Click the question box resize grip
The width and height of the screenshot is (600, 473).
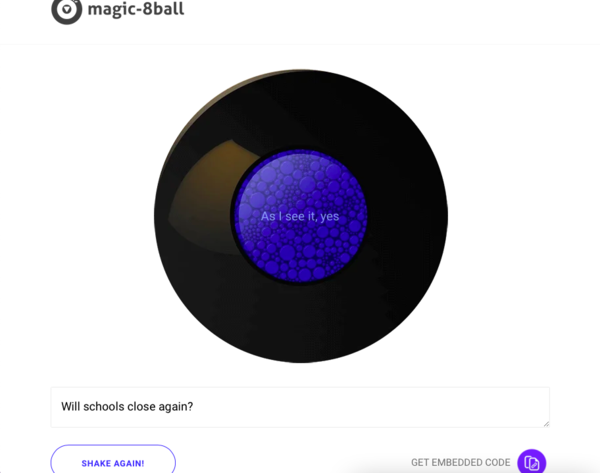[x=546, y=423]
